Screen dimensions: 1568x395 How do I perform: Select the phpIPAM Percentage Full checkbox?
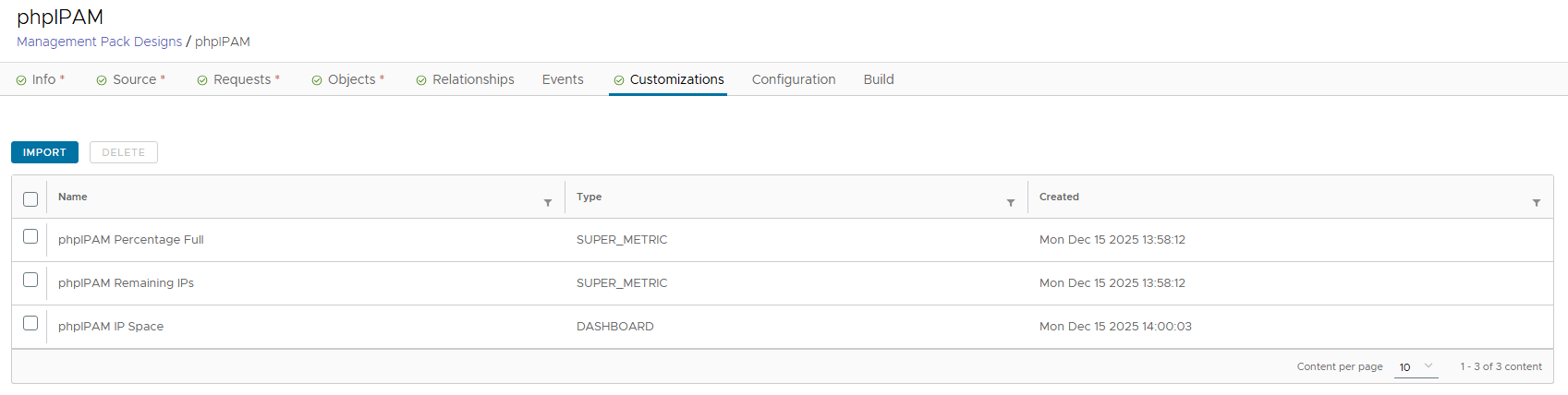(30, 236)
